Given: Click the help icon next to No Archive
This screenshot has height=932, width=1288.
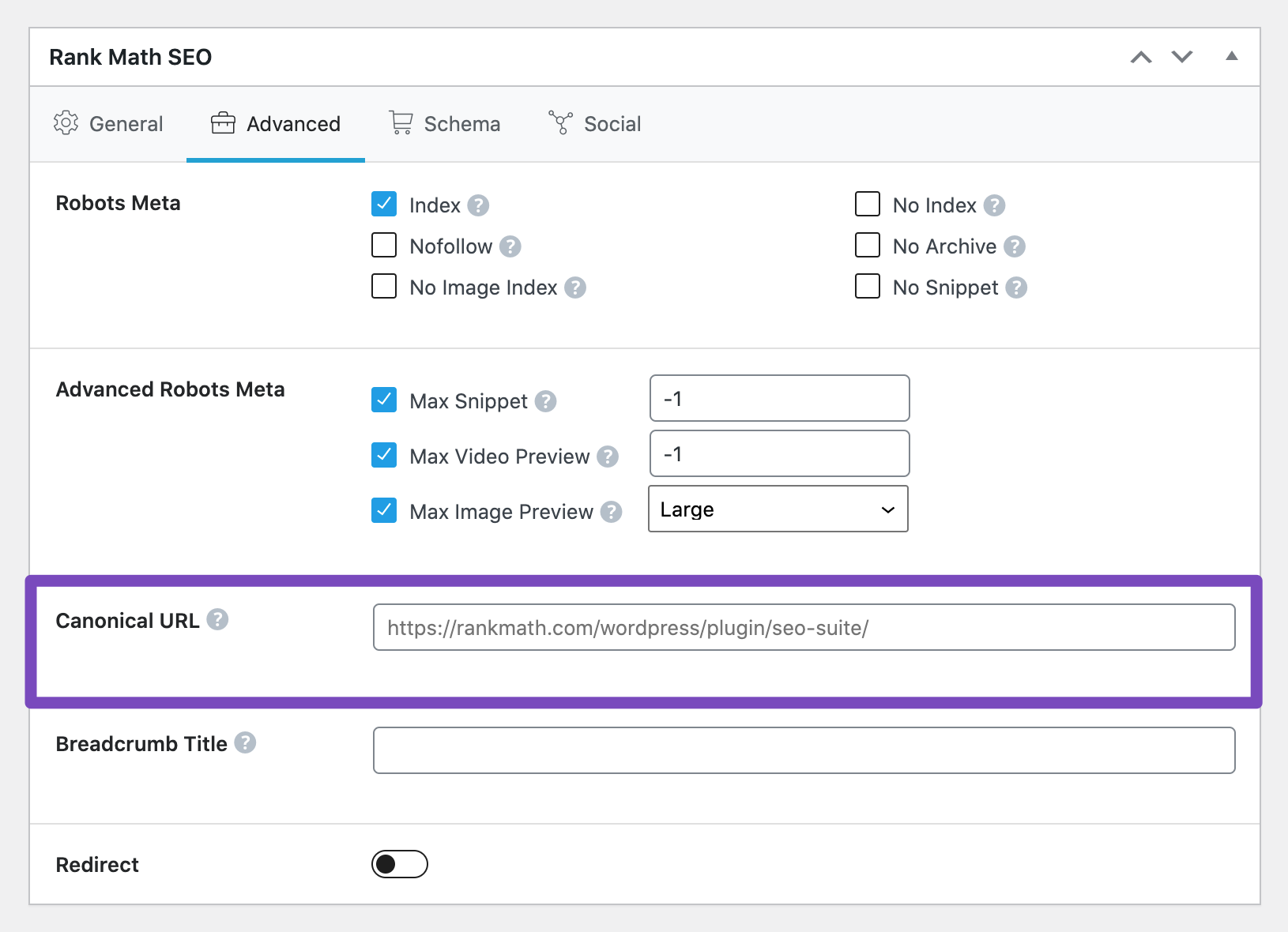Looking at the screenshot, I should pyautogui.click(x=1015, y=246).
